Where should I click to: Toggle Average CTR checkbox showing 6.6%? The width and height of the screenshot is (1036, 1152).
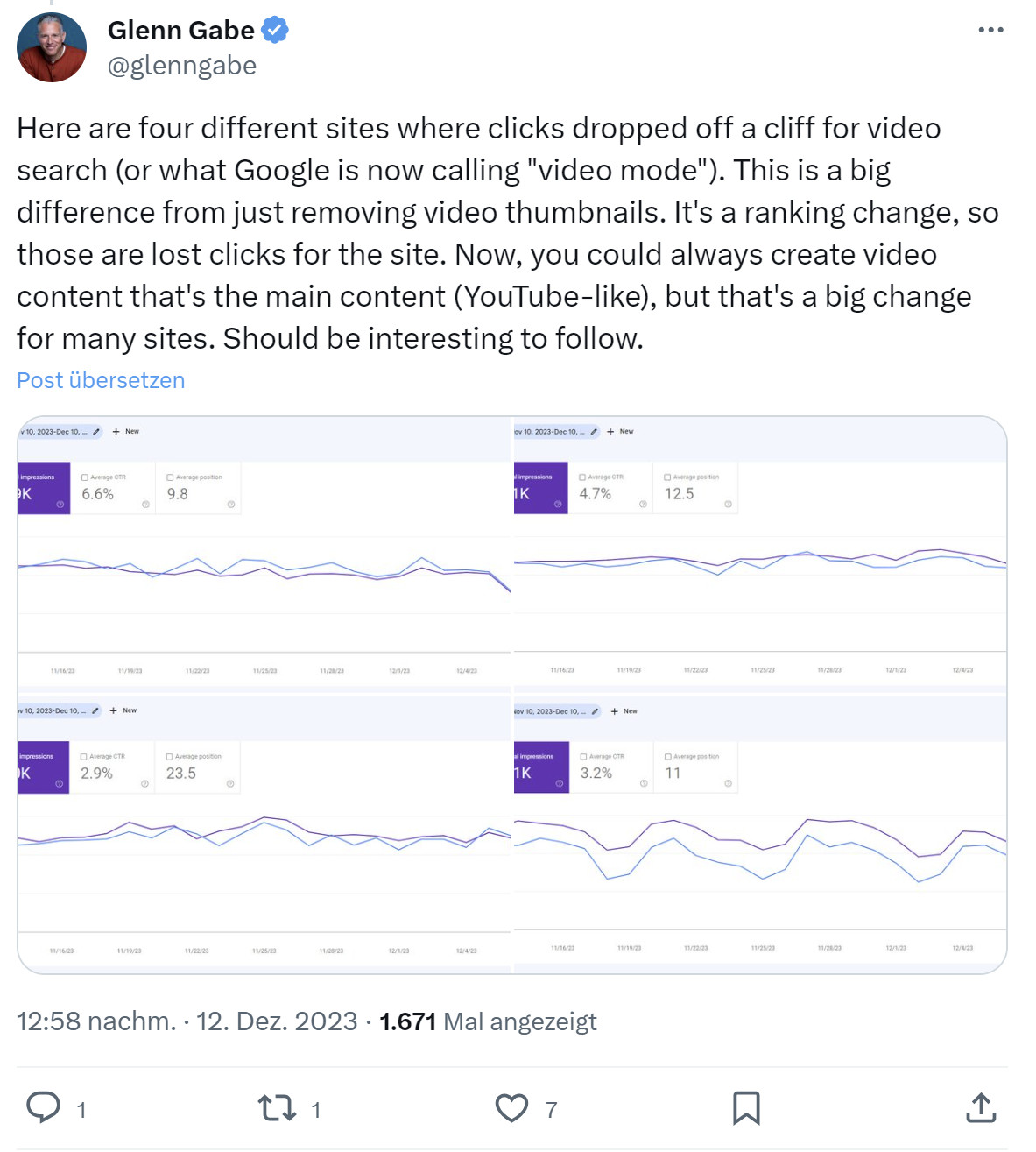(x=85, y=477)
